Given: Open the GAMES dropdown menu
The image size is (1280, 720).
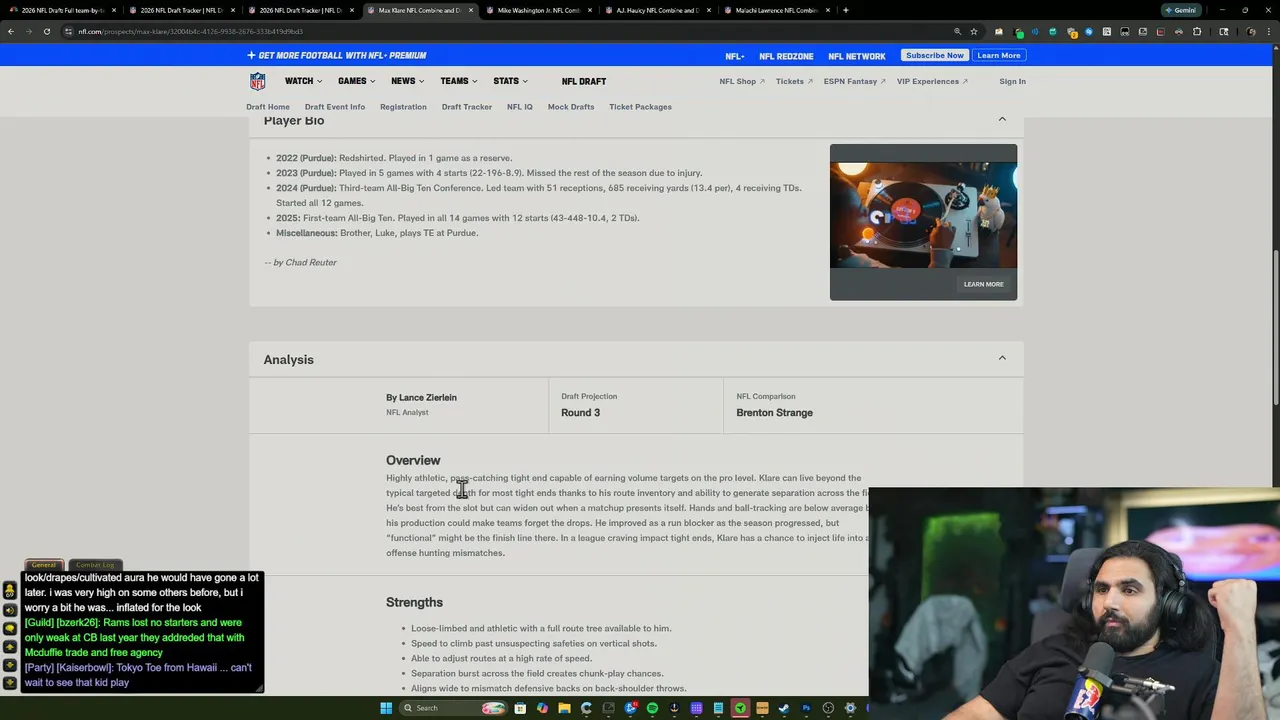Looking at the screenshot, I should point(356,81).
